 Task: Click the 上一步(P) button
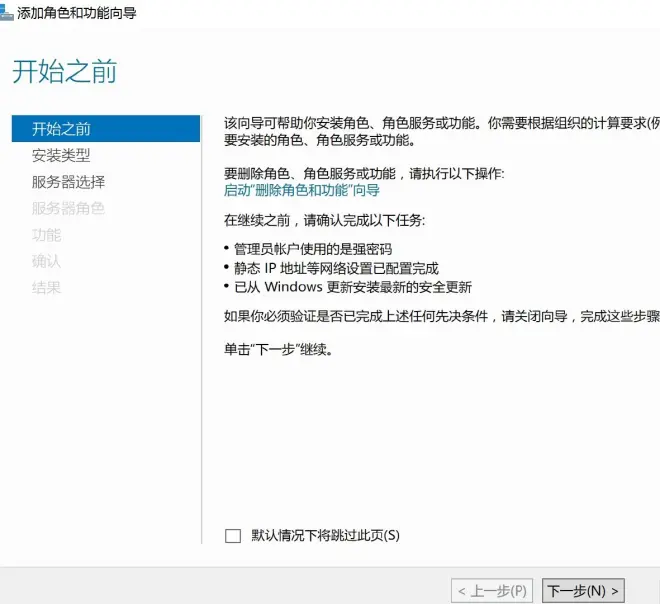click(x=492, y=591)
